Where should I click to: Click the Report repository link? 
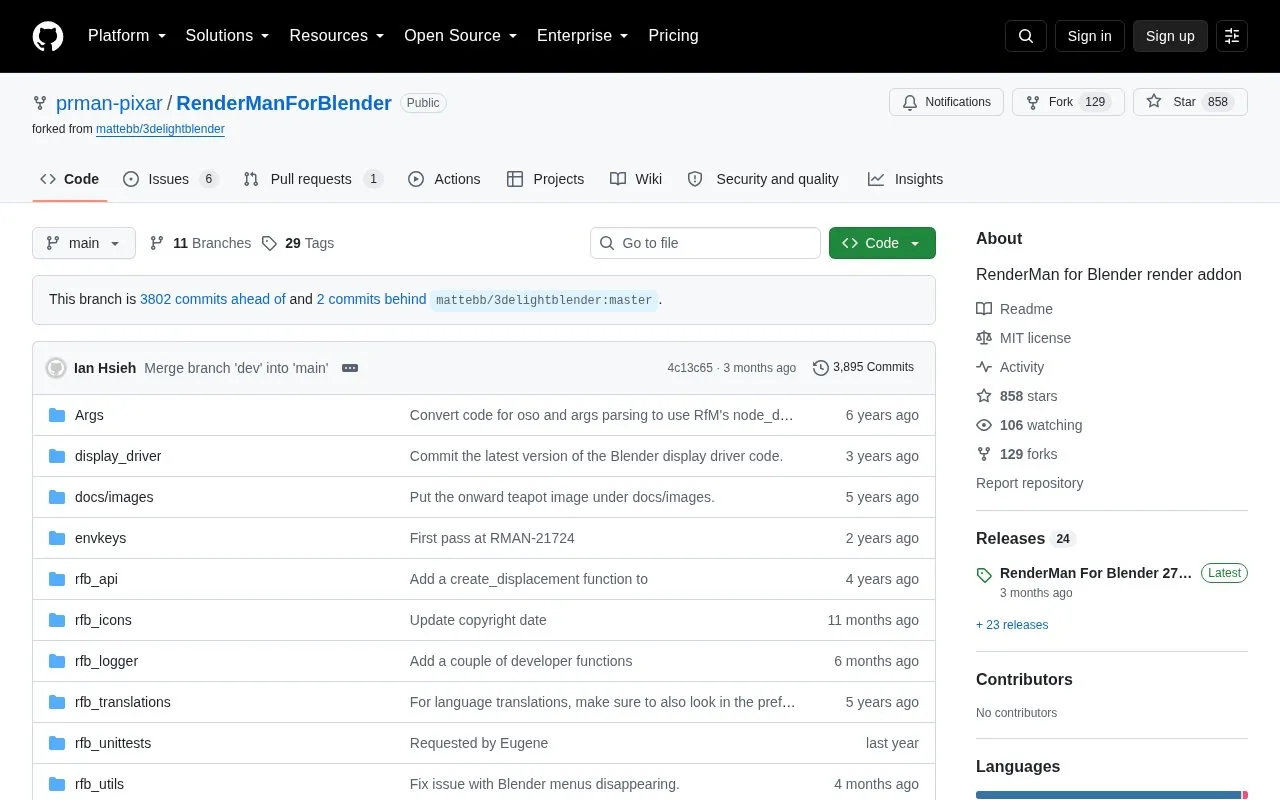point(1029,483)
